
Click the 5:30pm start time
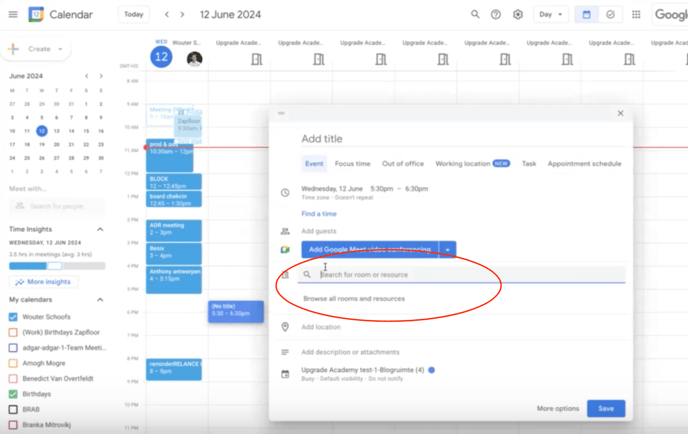[382, 189]
